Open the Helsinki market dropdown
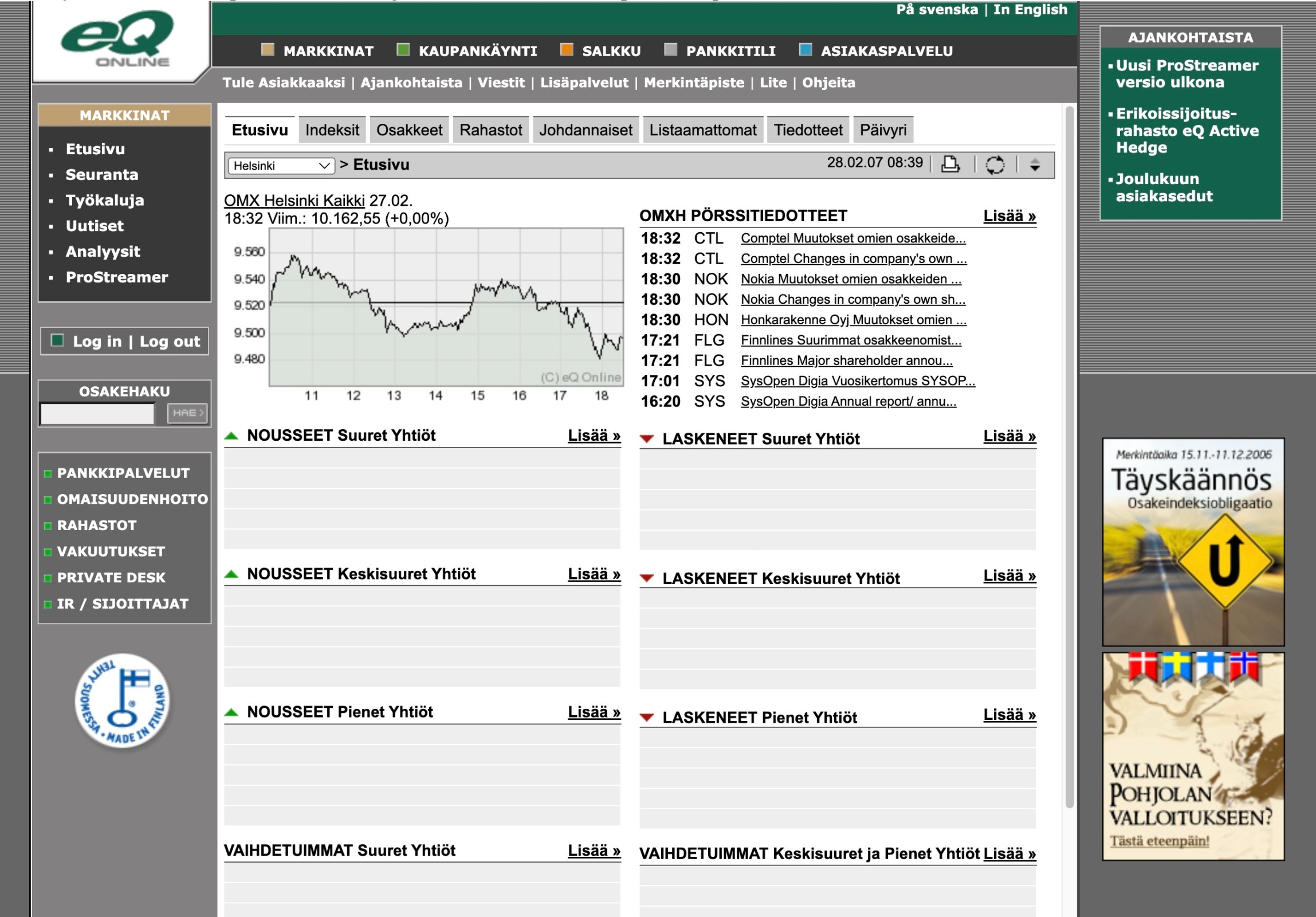 click(x=281, y=166)
